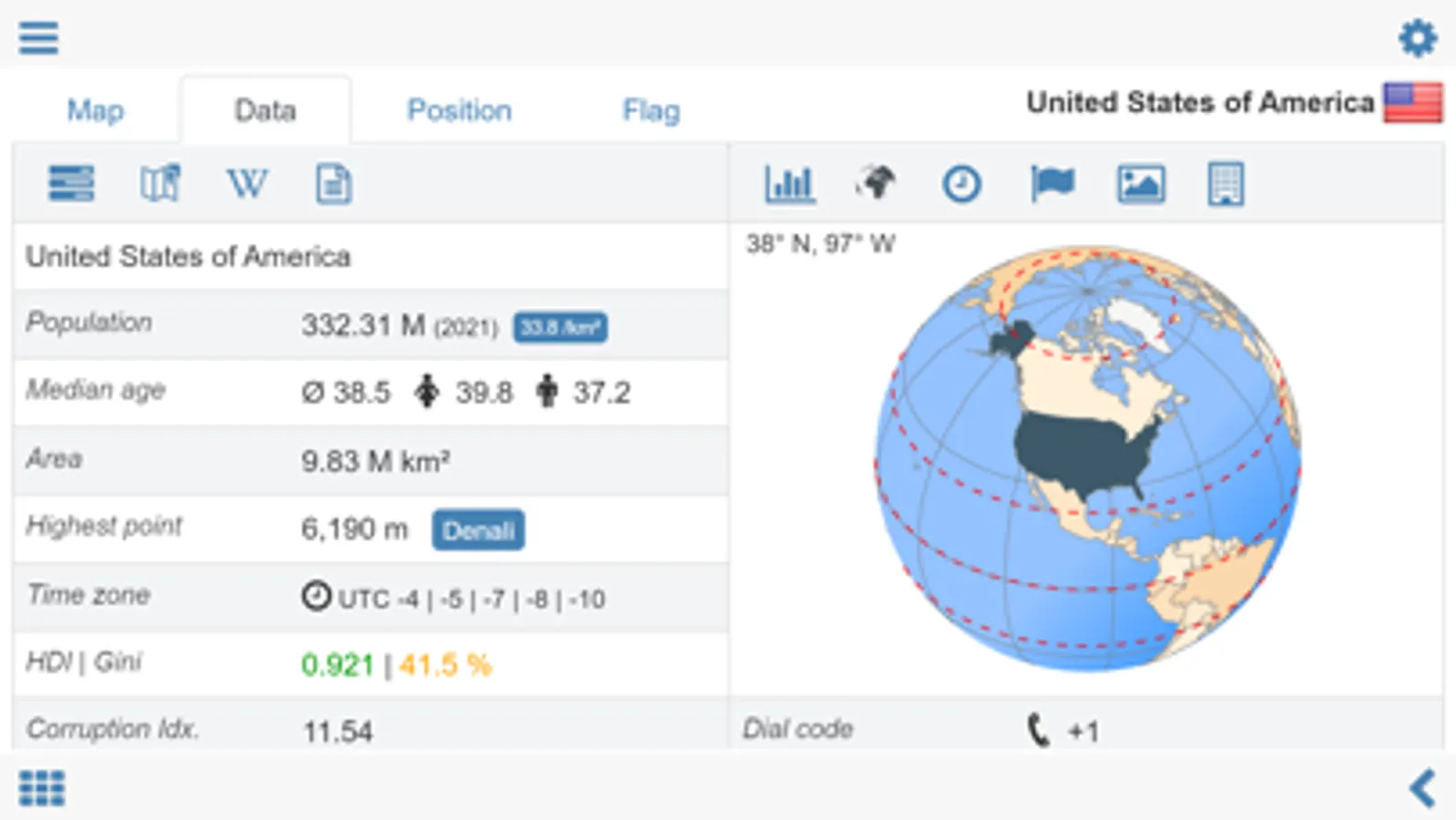Click the United States of America title header

pos(1200,102)
